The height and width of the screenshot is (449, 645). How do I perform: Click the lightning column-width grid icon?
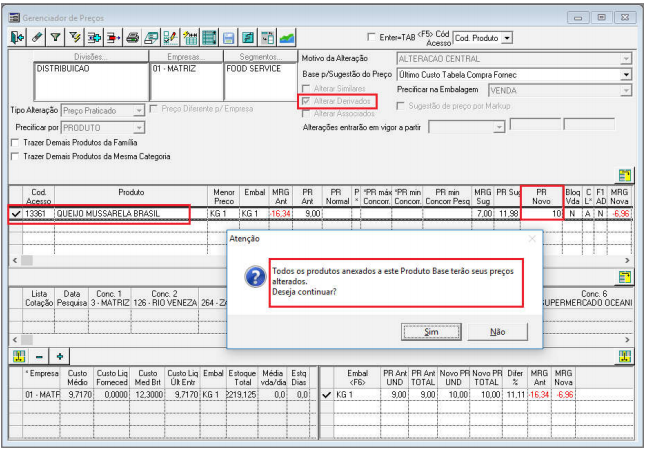(x=190, y=38)
